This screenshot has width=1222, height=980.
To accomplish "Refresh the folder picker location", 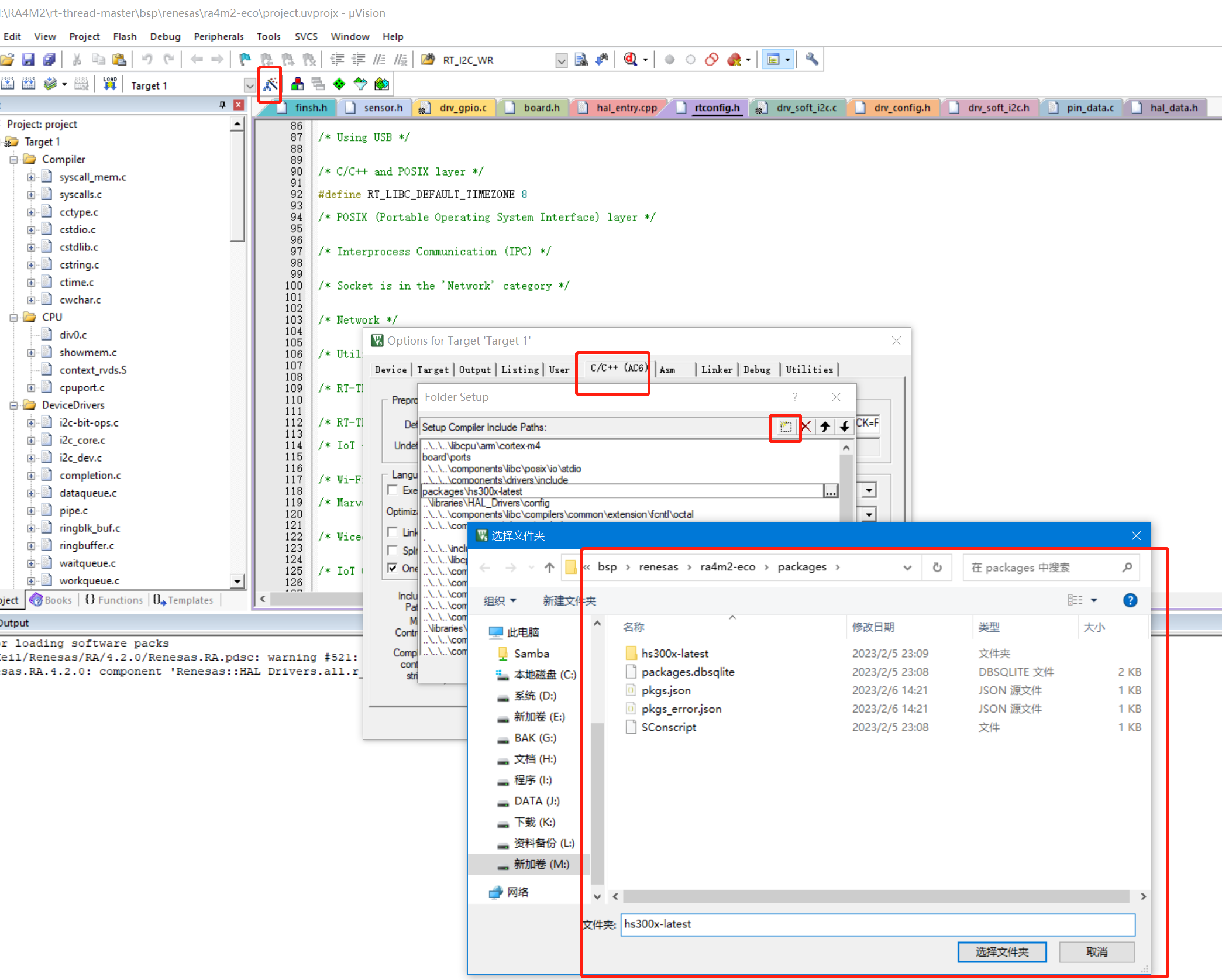I will pos(937,567).
